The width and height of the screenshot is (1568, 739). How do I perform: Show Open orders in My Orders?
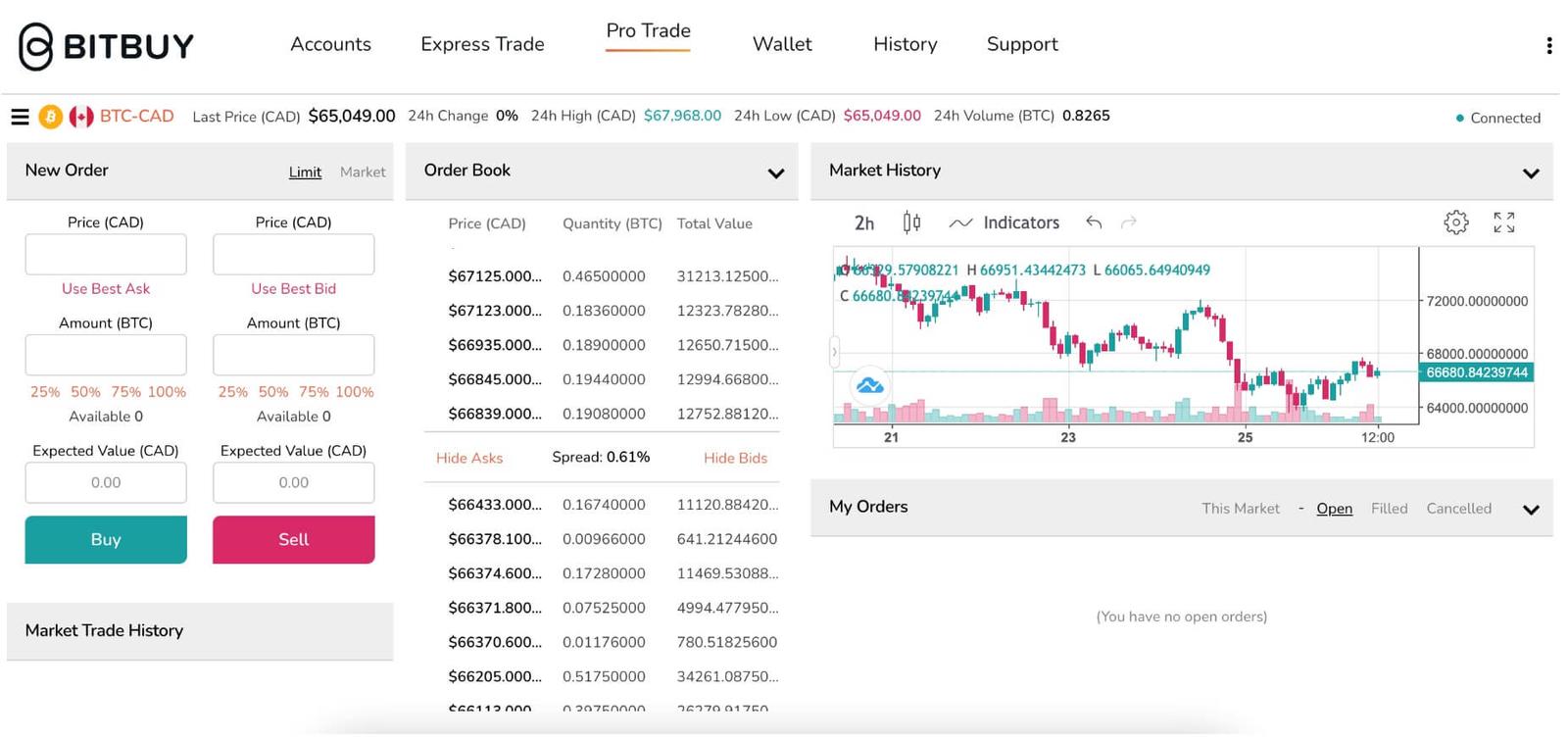[x=1334, y=508]
